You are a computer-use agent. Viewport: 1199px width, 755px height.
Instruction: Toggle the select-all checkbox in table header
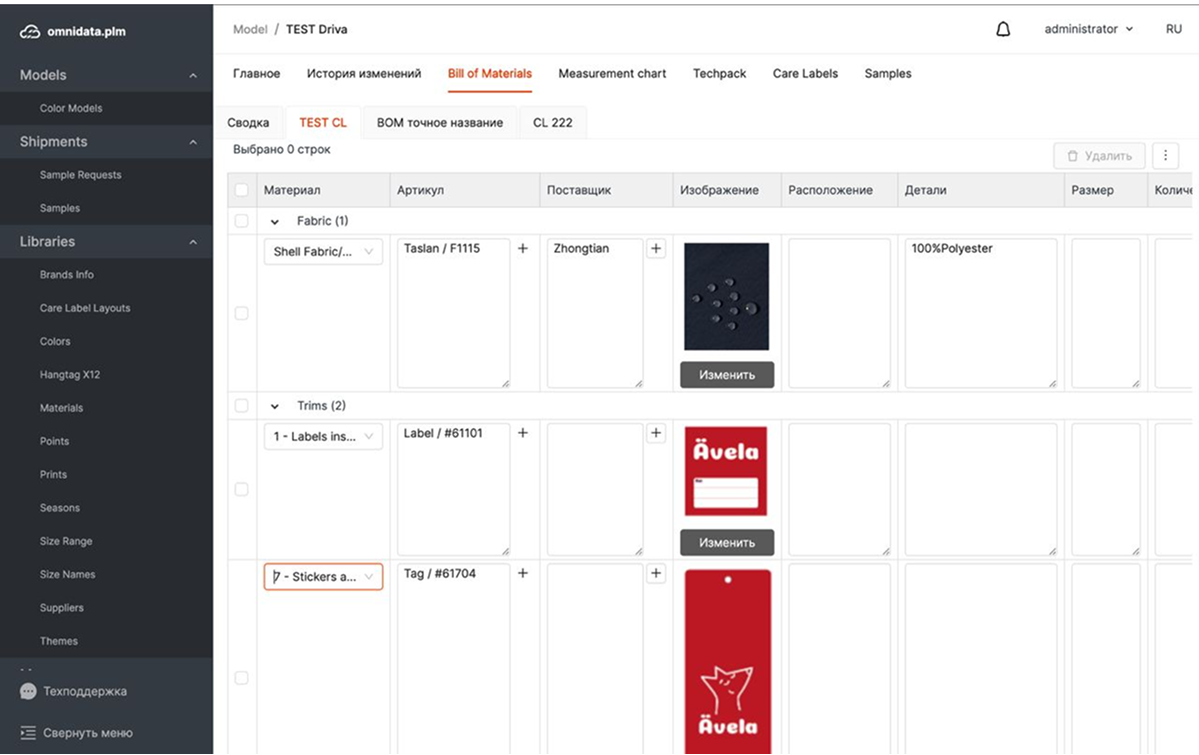[x=241, y=190]
